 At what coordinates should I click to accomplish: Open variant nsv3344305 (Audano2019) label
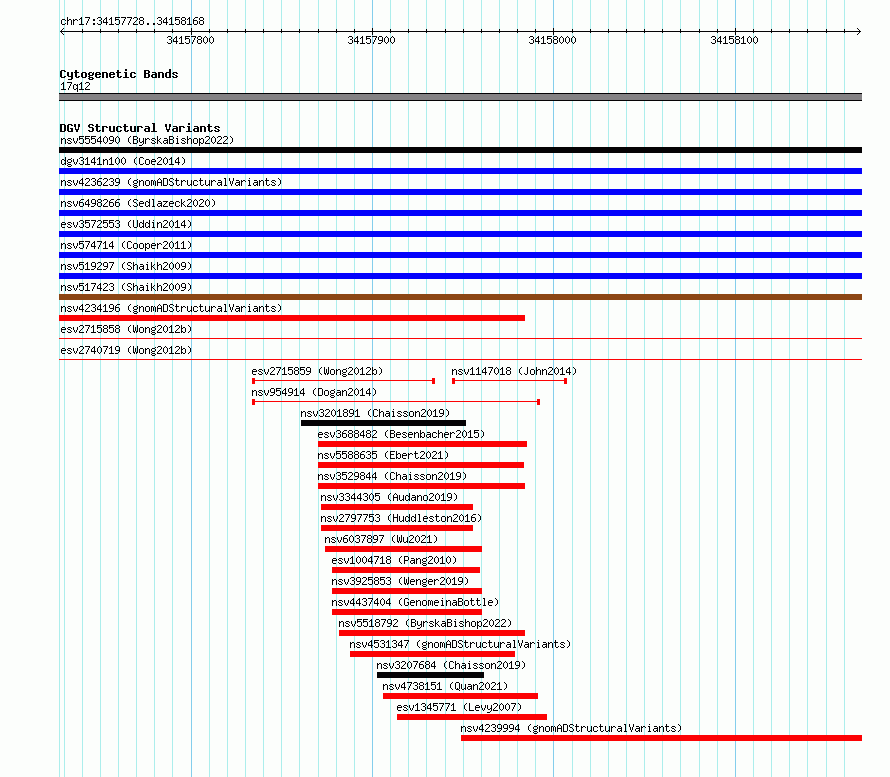(389, 497)
